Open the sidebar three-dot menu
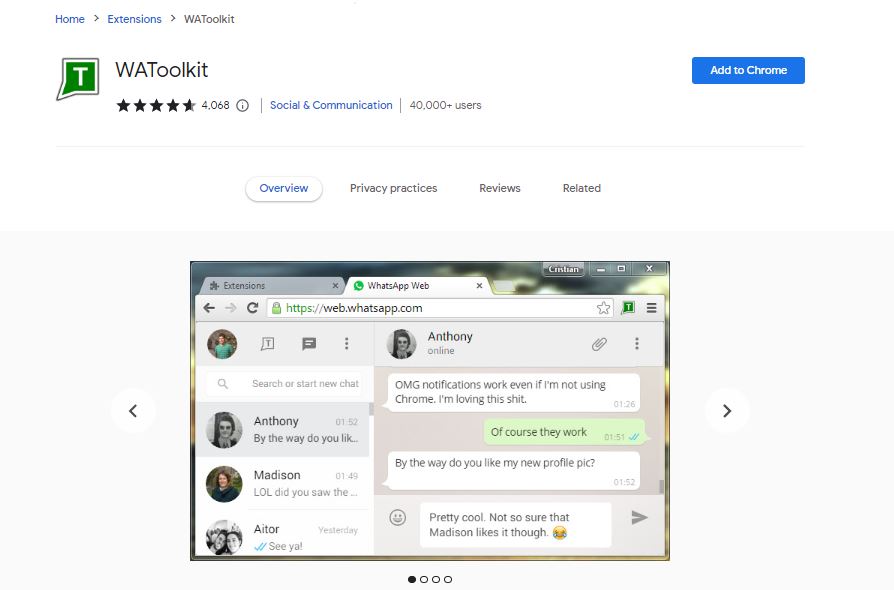 point(347,344)
